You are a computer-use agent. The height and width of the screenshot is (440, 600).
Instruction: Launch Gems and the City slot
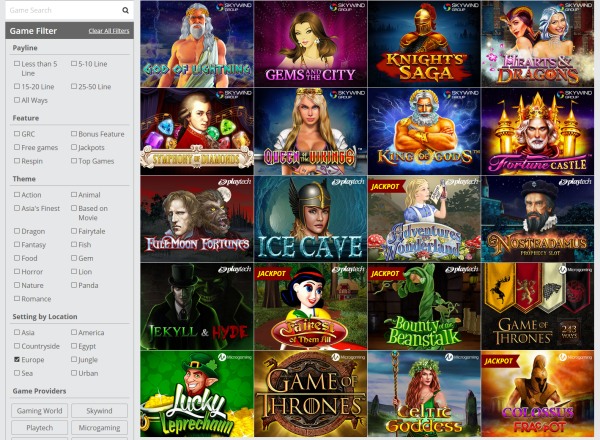coord(310,44)
